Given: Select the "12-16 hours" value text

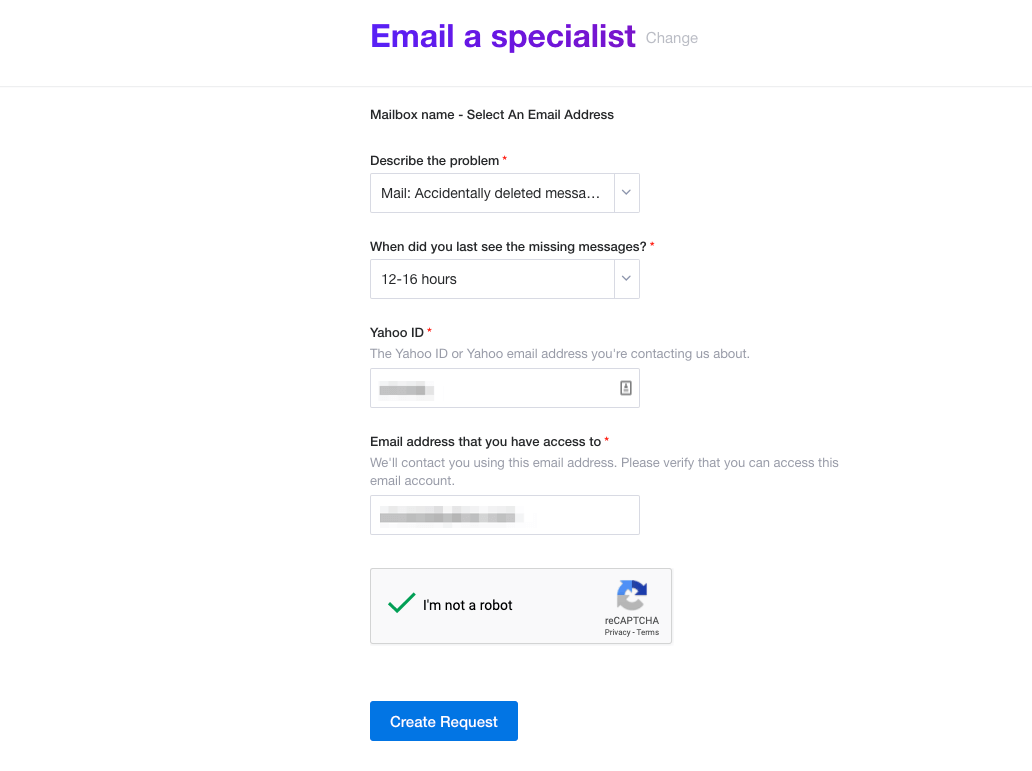Looking at the screenshot, I should pos(417,279).
